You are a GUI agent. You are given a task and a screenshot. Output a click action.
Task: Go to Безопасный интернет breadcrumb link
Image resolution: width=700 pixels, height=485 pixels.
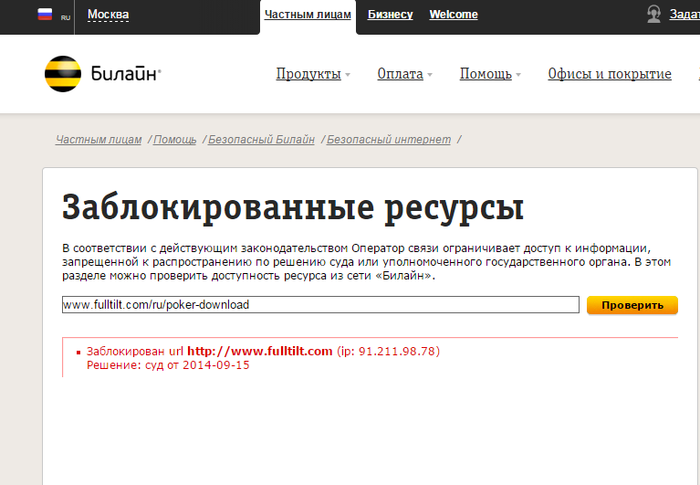point(388,140)
